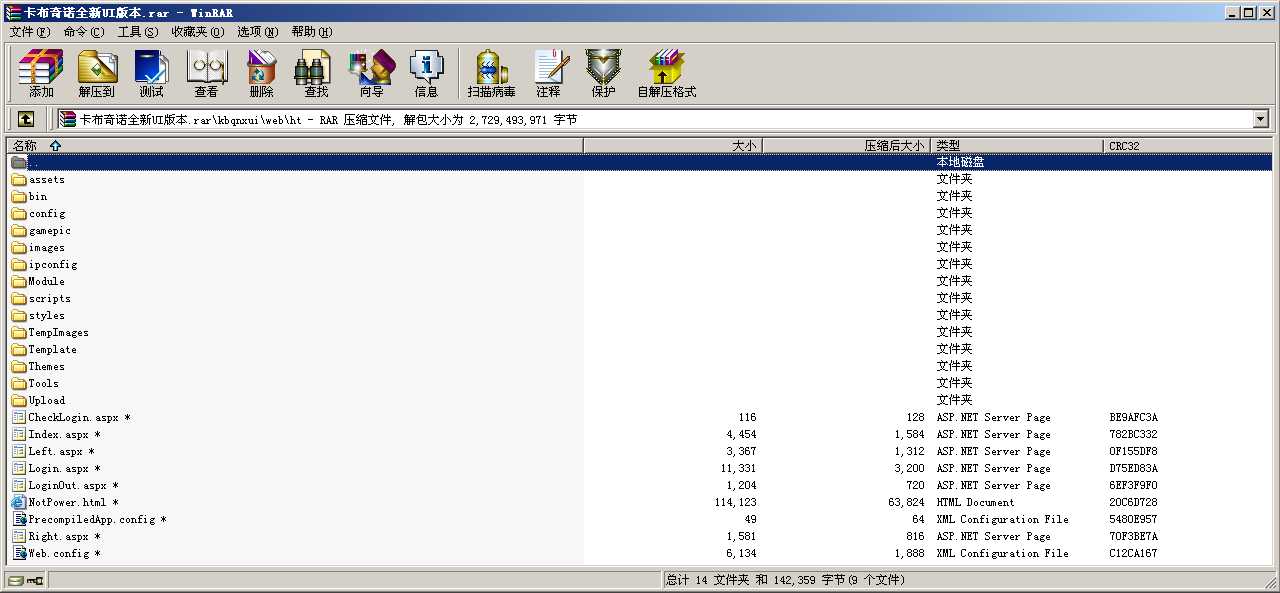The height and width of the screenshot is (593, 1280).
Task: Select the LoginOut.aspx file name
Action: pyautogui.click(x=73, y=485)
